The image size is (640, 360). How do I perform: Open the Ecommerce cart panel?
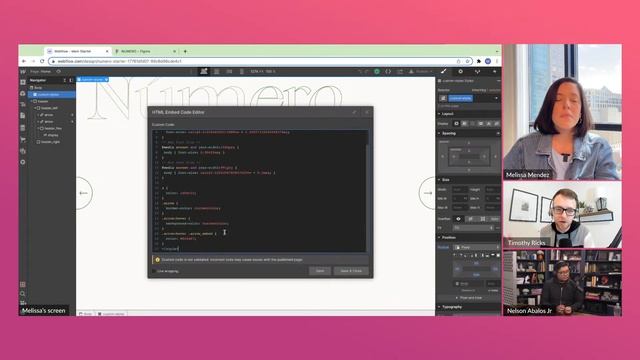(23, 139)
